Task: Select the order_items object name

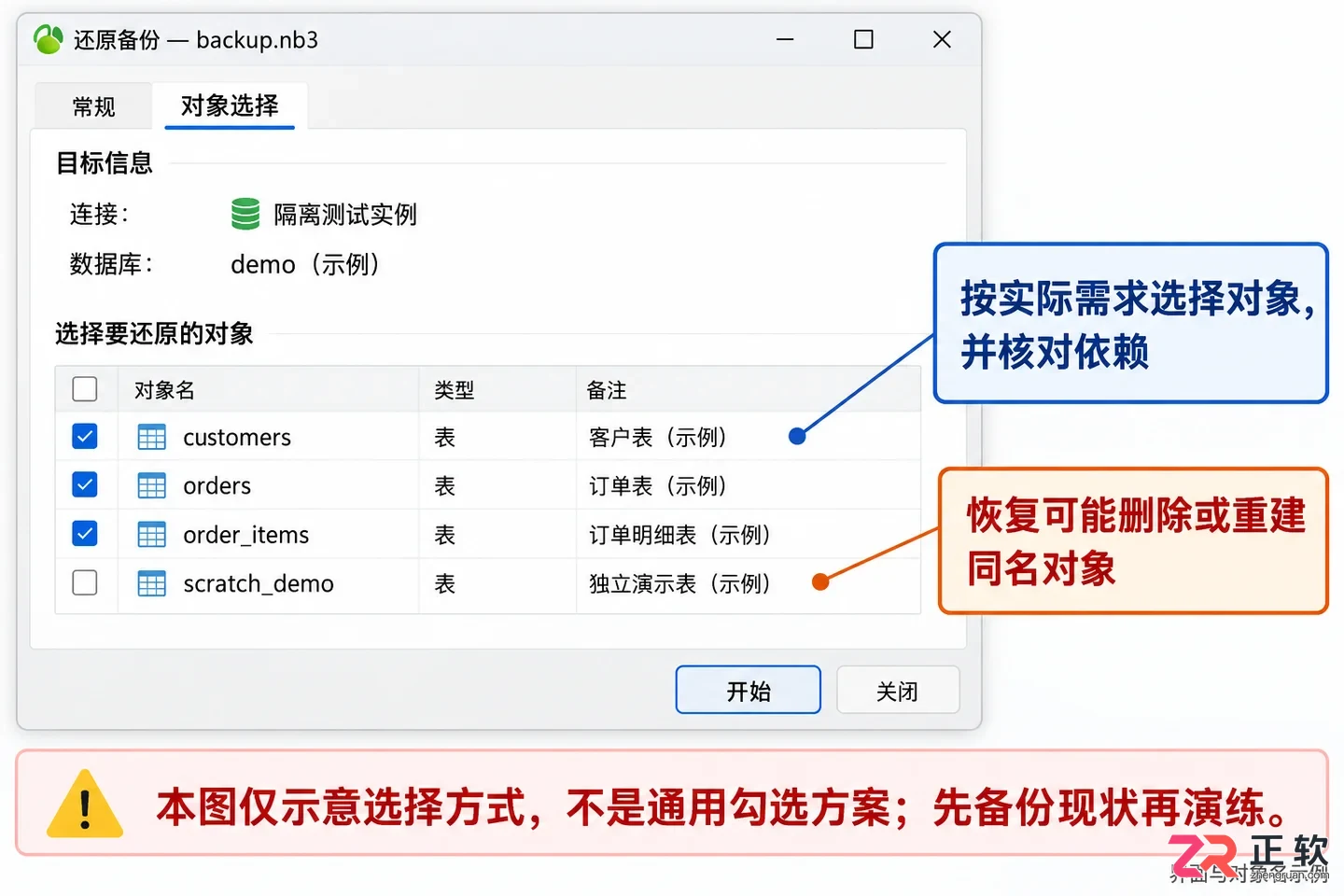Action: [246, 535]
